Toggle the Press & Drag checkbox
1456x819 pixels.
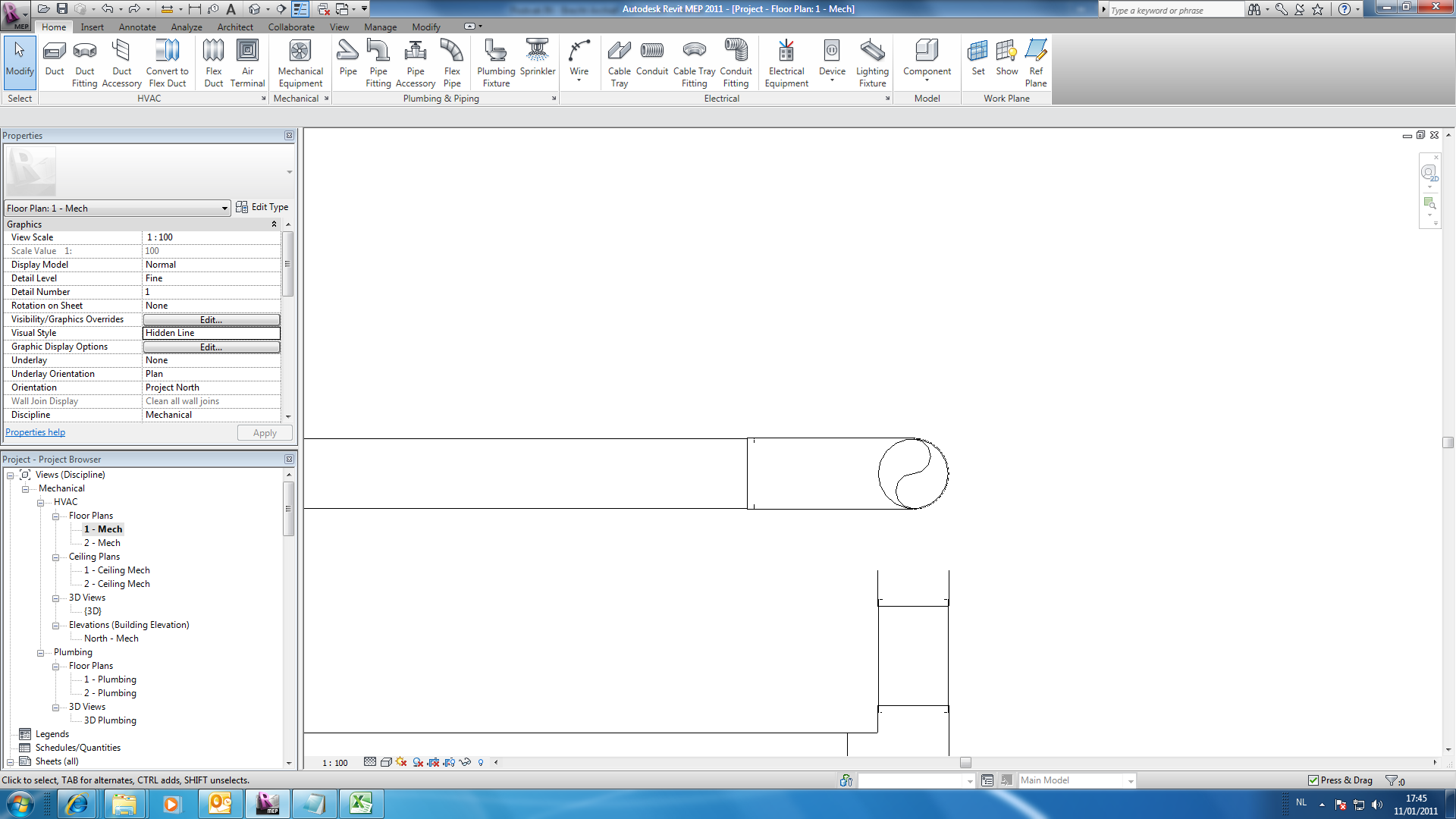tap(1313, 780)
